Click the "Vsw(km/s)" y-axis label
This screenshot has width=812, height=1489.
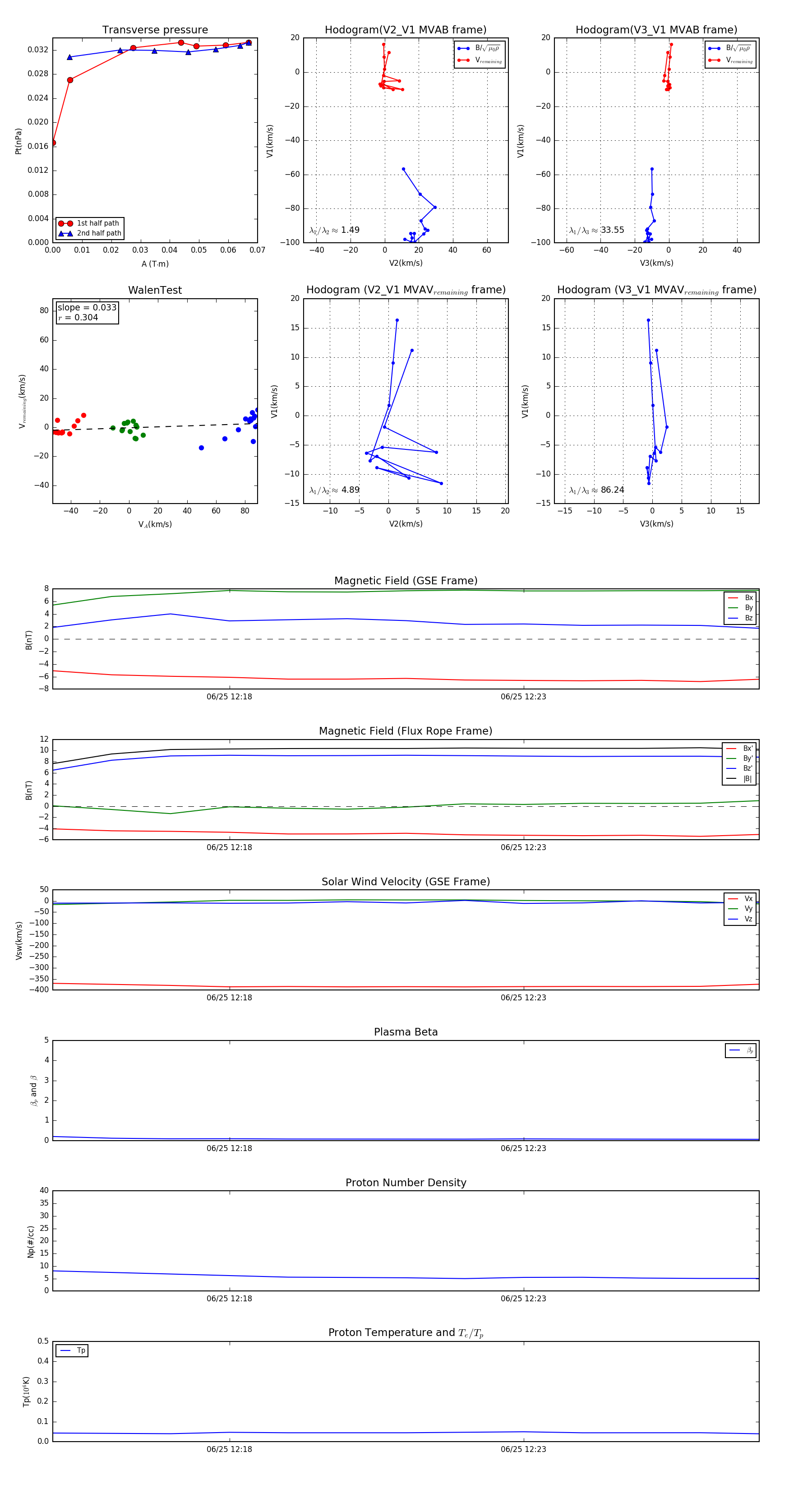pyautogui.click(x=18, y=940)
